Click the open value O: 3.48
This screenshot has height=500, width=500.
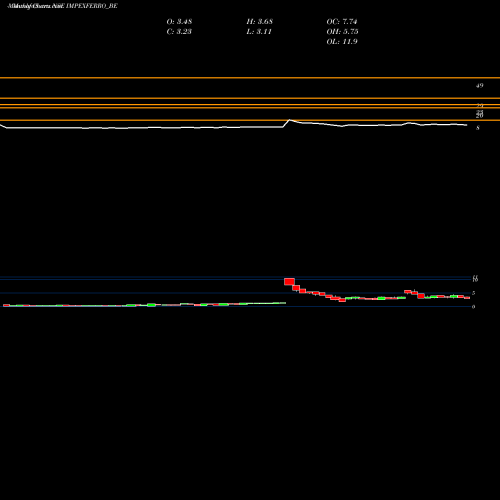179,22
